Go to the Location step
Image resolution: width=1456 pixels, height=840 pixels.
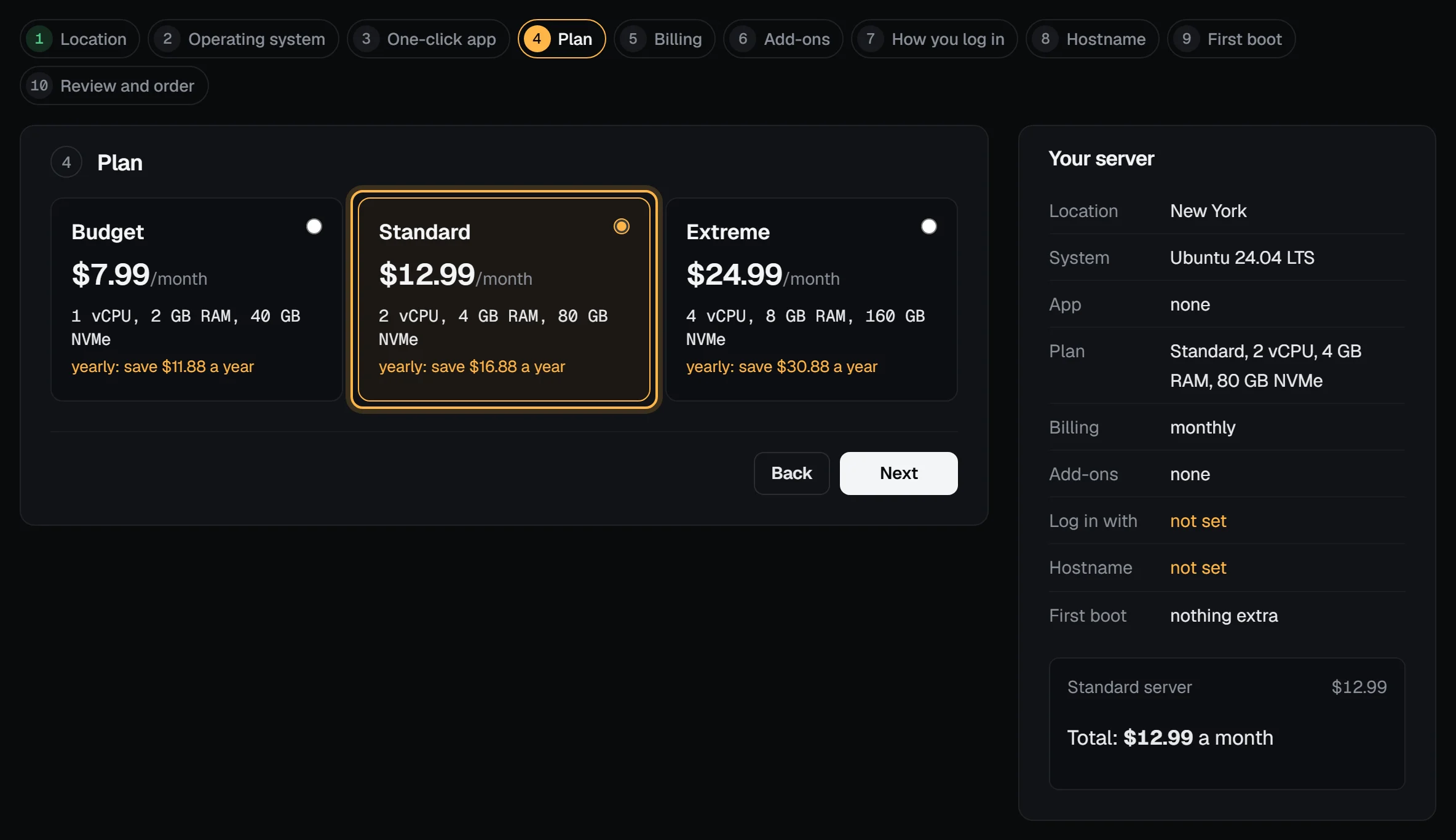(80, 39)
